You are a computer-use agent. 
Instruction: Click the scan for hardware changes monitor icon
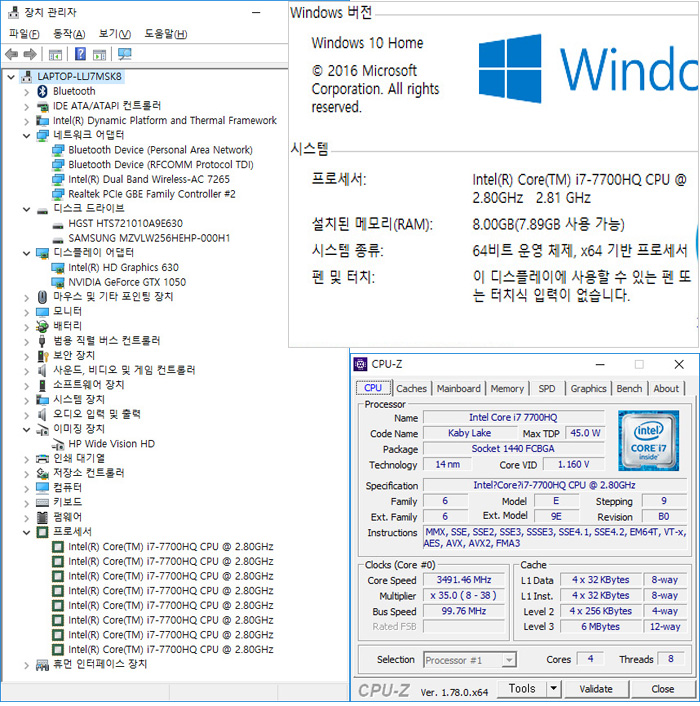coord(124,54)
